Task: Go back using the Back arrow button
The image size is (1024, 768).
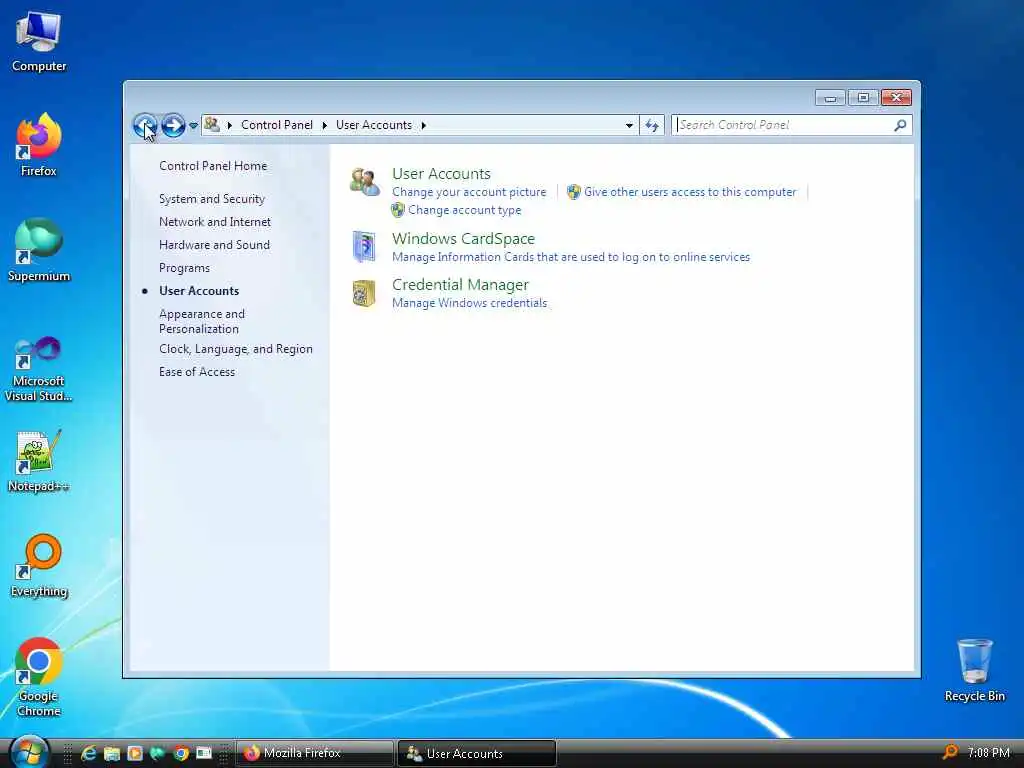Action: pyautogui.click(x=145, y=125)
